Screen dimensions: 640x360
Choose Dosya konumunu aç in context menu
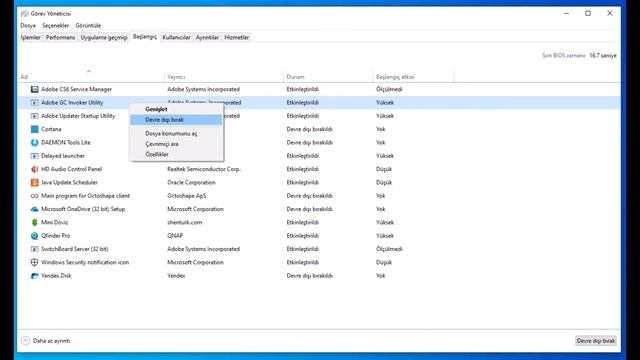[x=176, y=133]
